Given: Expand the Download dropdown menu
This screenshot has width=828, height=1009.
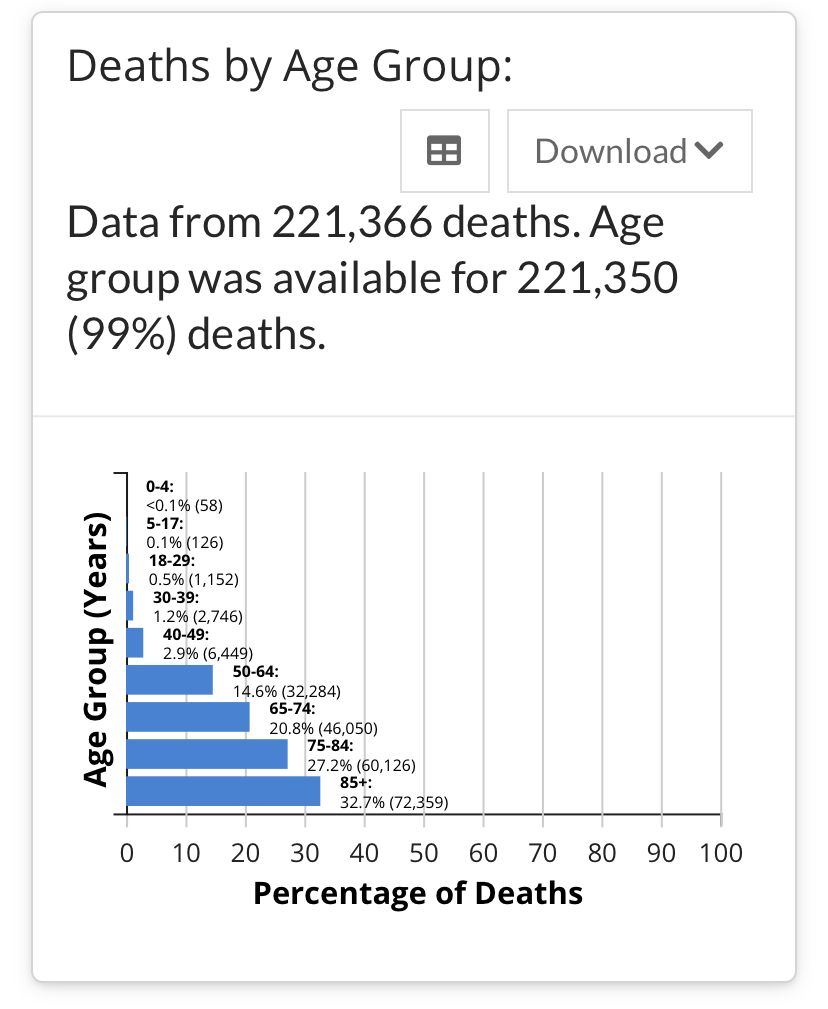Looking at the screenshot, I should coord(630,151).
